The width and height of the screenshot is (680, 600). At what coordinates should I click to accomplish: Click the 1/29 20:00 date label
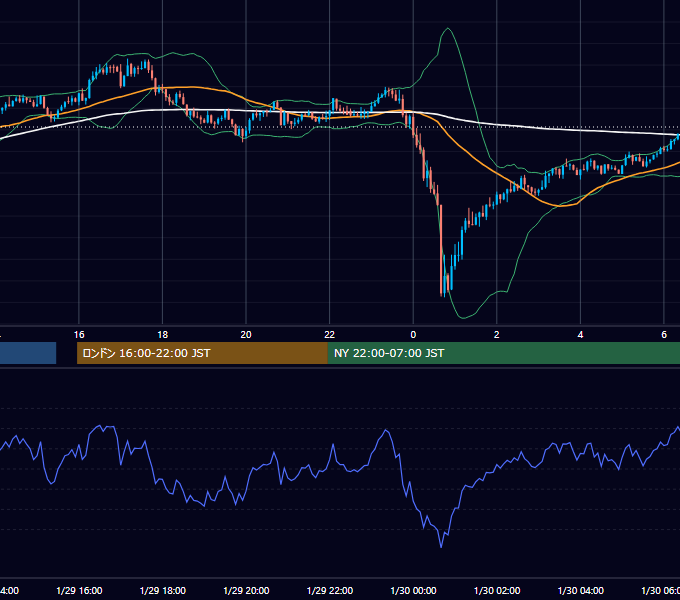click(246, 590)
